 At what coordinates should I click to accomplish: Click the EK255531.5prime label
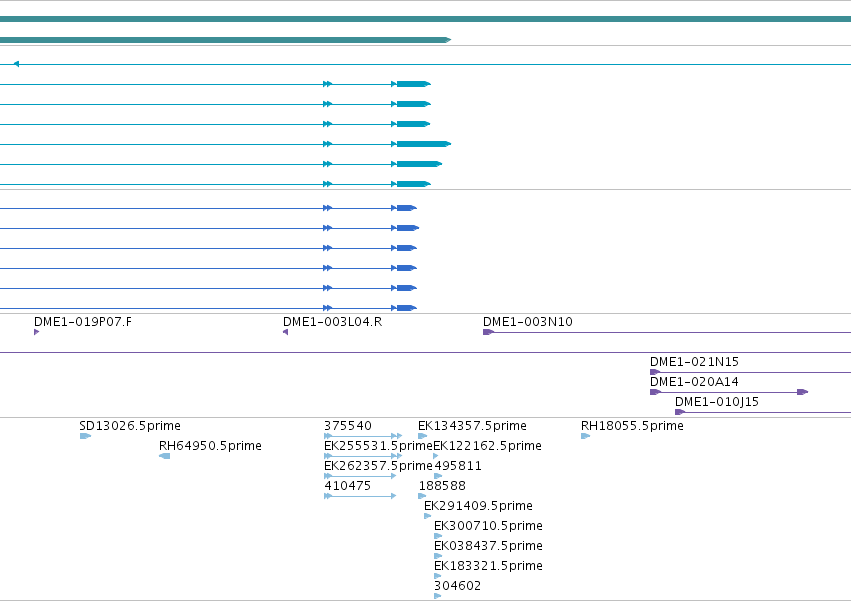click(x=378, y=446)
